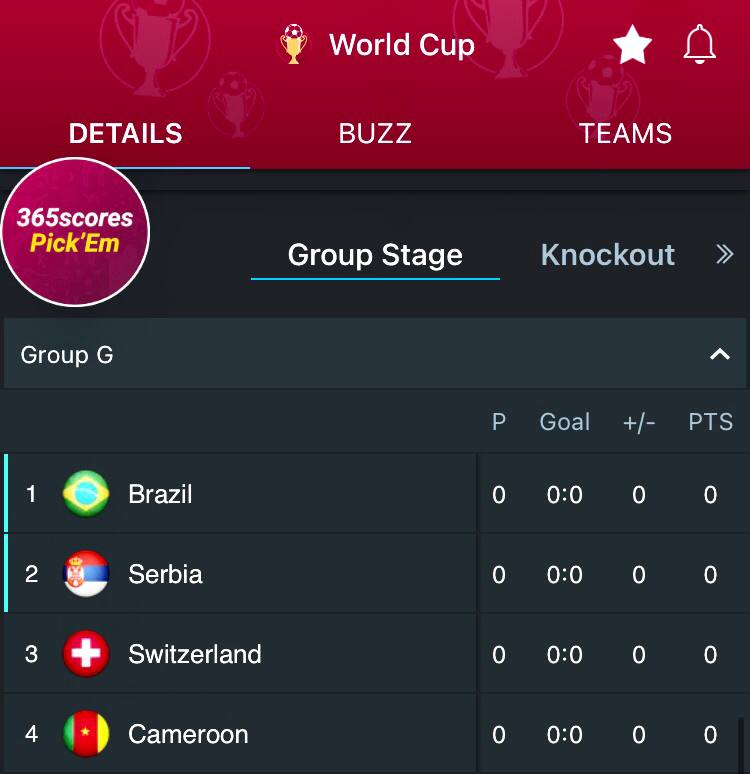Image resolution: width=750 pixels, height=774 pixels.
Task: Toggle notifications with the bell icon
Action: click(x=700, y=45)
